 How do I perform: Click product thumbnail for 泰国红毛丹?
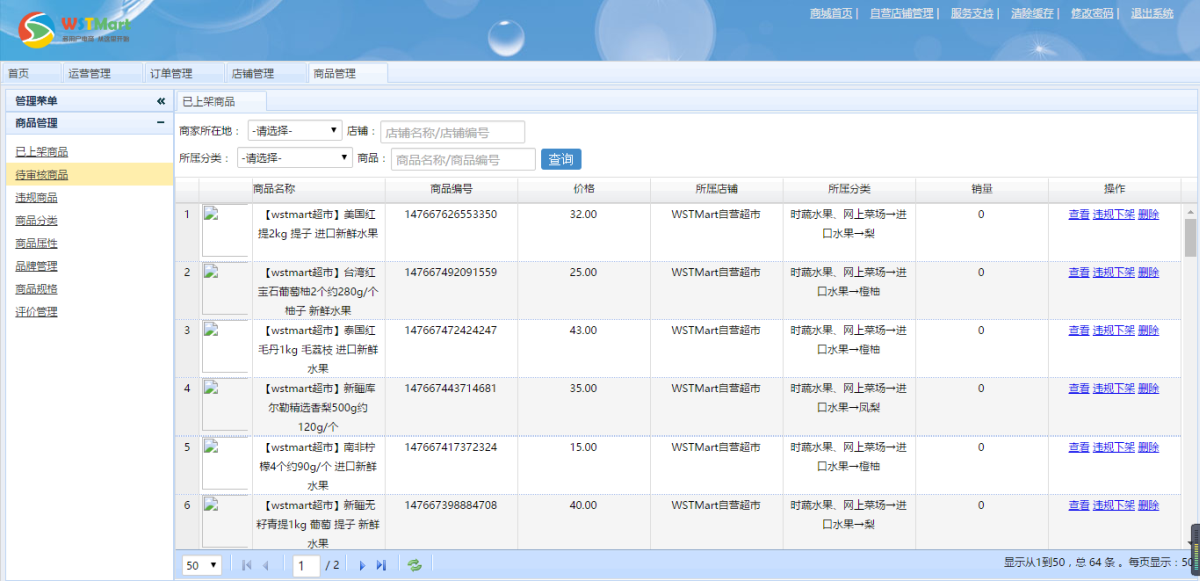[225, 347]
